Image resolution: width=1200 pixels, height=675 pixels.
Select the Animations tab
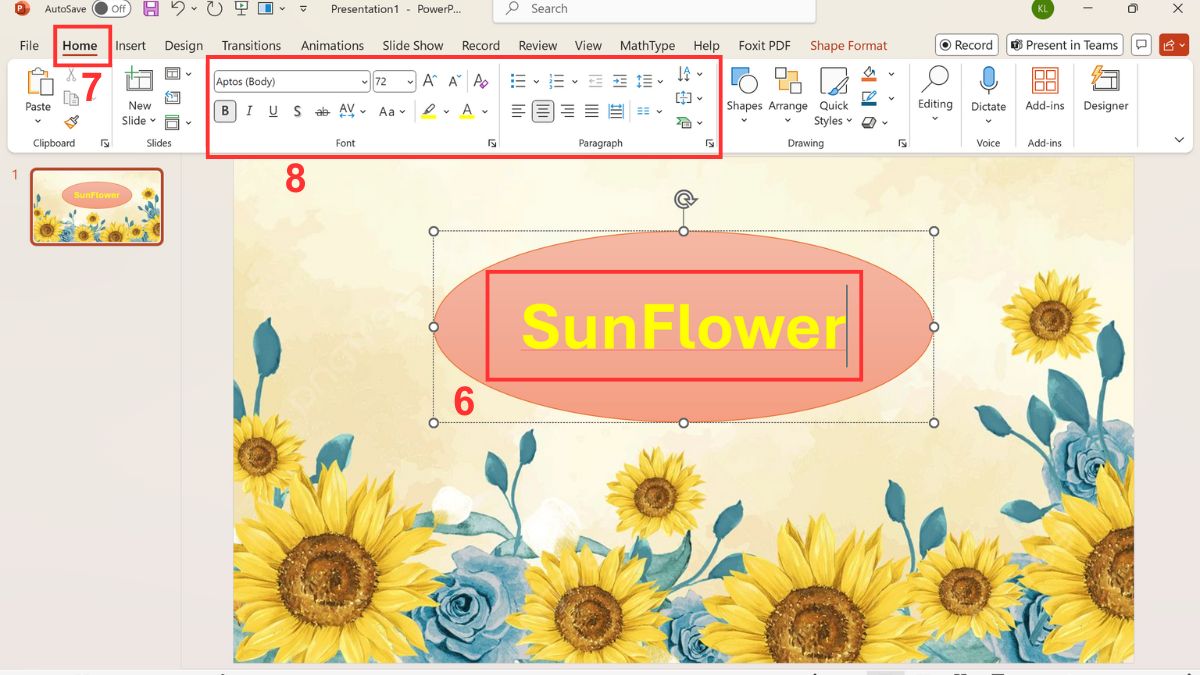point(332,45)
